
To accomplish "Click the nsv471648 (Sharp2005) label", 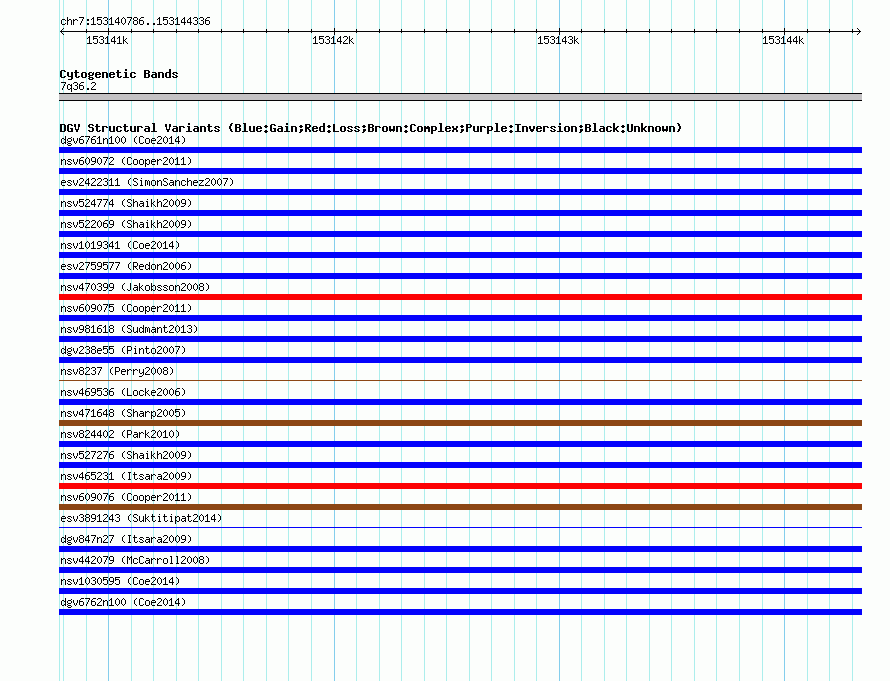I will (123, 413).
